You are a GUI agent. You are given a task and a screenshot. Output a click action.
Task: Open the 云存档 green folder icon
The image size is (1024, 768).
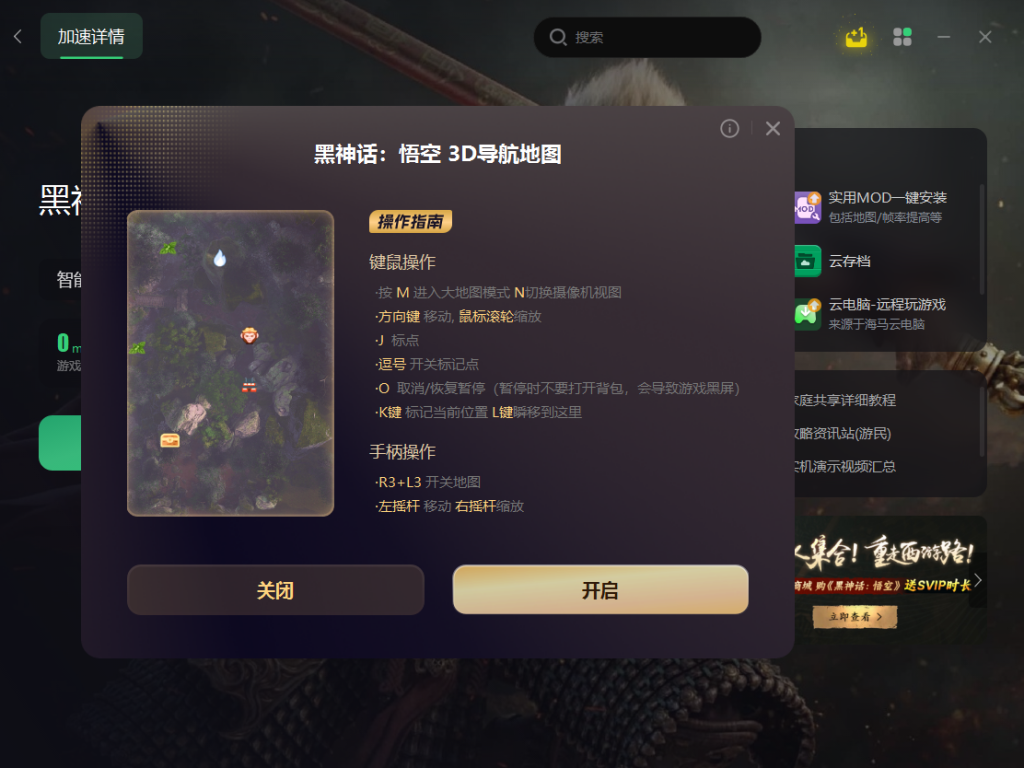pos(808,261)
